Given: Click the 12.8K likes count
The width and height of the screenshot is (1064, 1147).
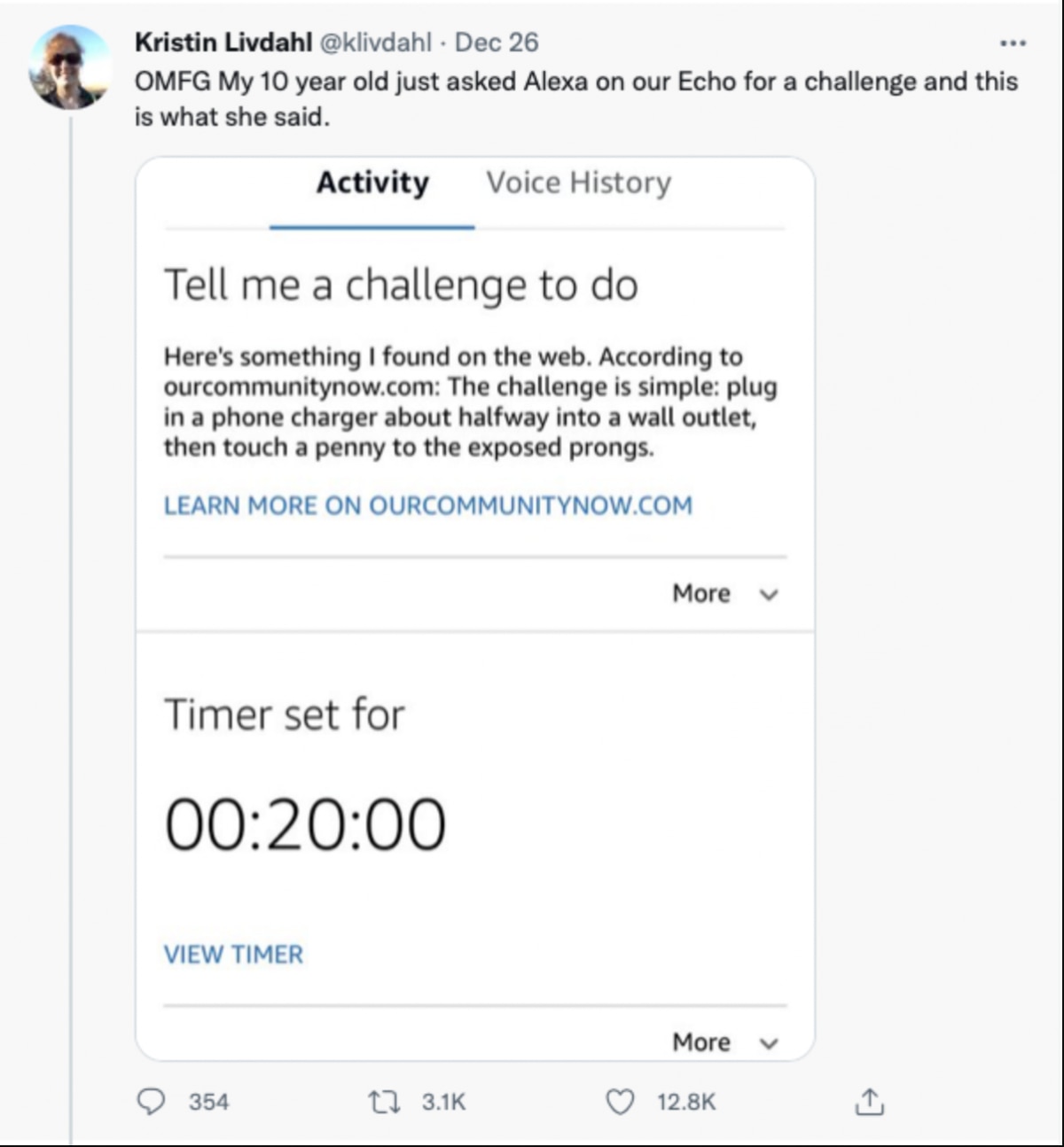Looking at the screenshot, I should (686, 1102).
